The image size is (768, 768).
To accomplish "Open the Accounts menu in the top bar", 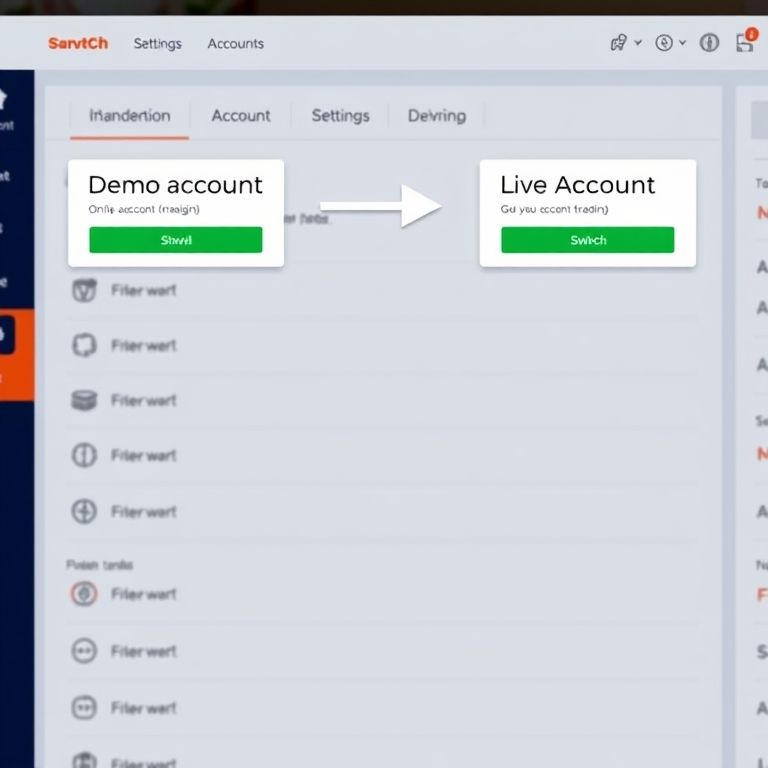I will pos(235,44).
